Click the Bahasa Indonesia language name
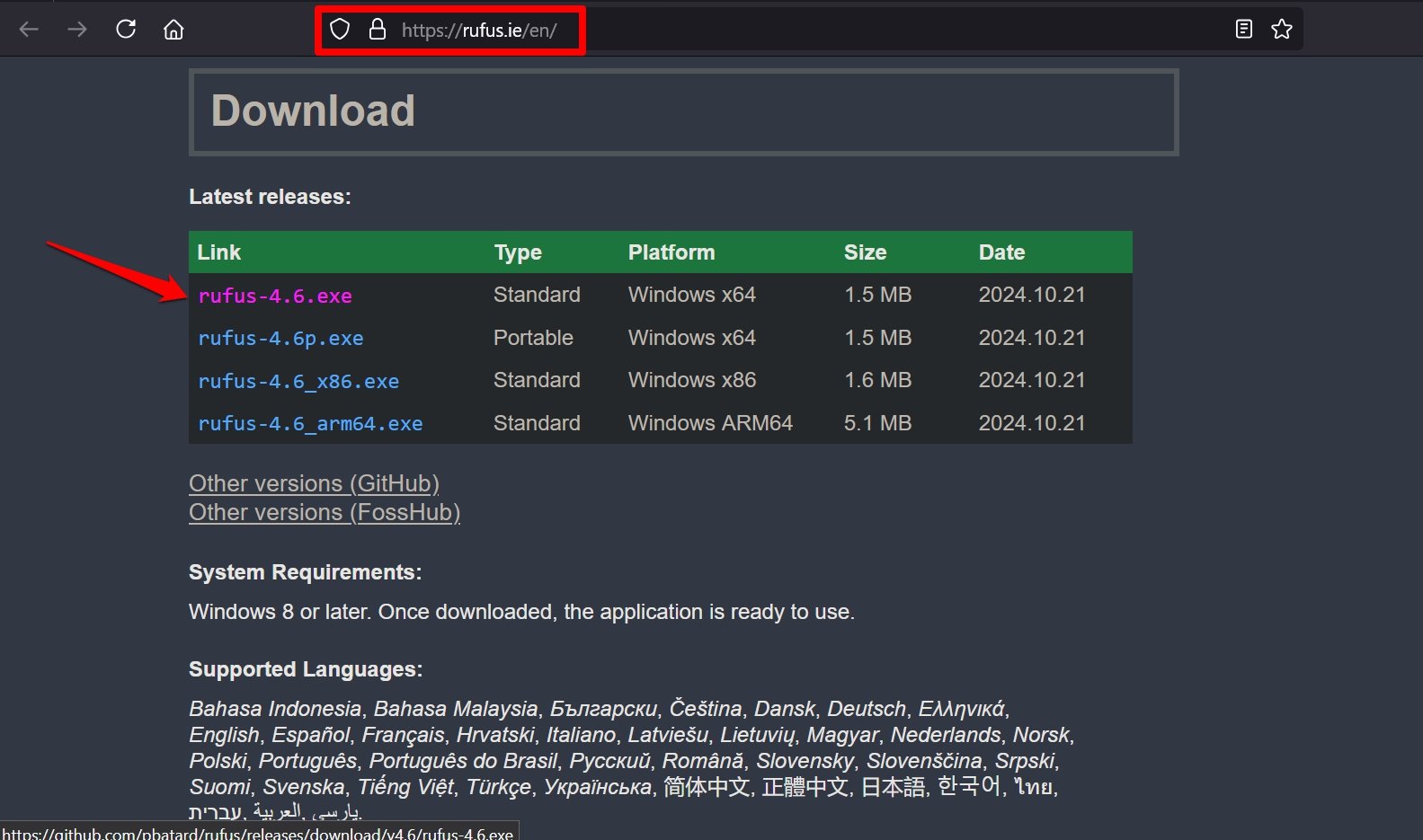The width and height of the screenshot is (1423, 840). [x=275, y=709]
